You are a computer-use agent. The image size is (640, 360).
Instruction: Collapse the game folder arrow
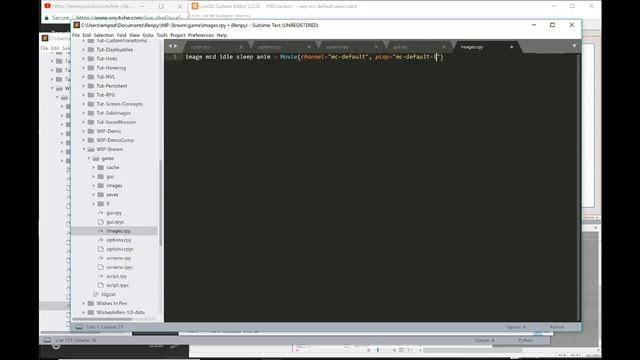pyautogui.click(x=89, y=158)
